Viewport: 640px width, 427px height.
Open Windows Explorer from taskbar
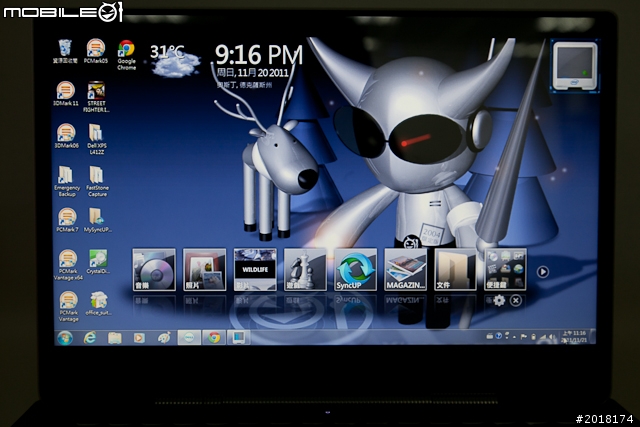[x=115, y=338]
